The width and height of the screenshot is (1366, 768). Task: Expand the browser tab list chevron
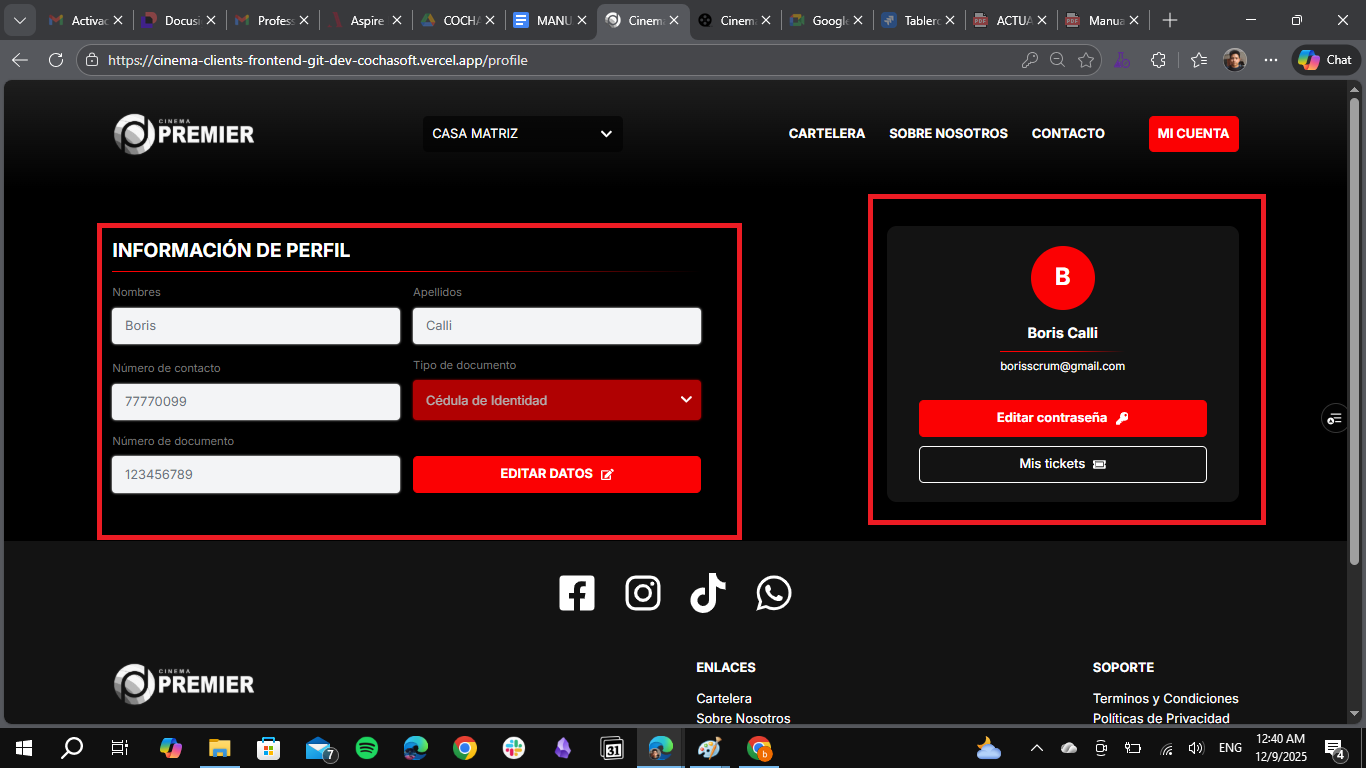pos(19,20)
